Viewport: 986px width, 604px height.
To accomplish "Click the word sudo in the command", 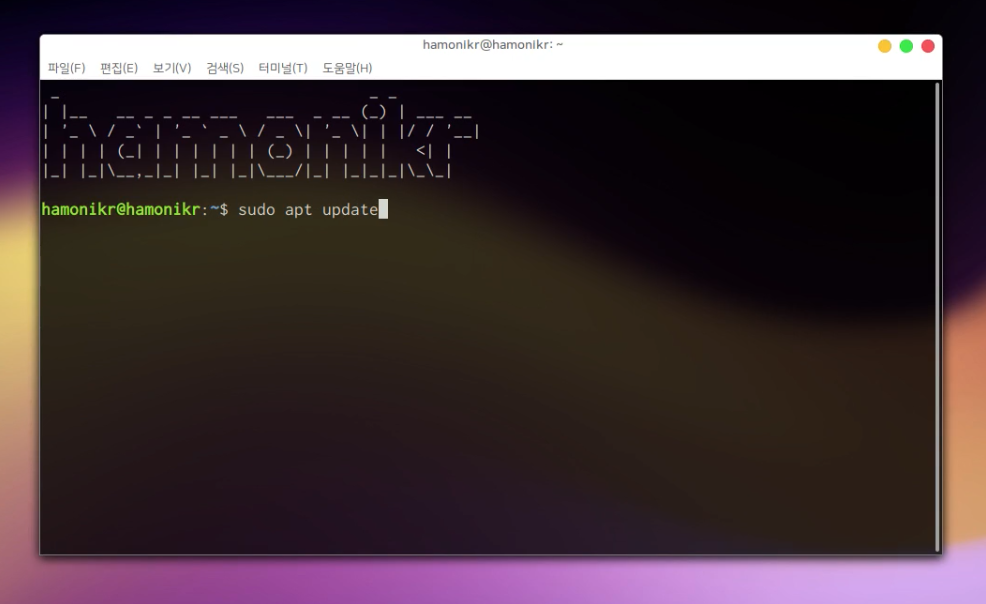I will [256, 210].
